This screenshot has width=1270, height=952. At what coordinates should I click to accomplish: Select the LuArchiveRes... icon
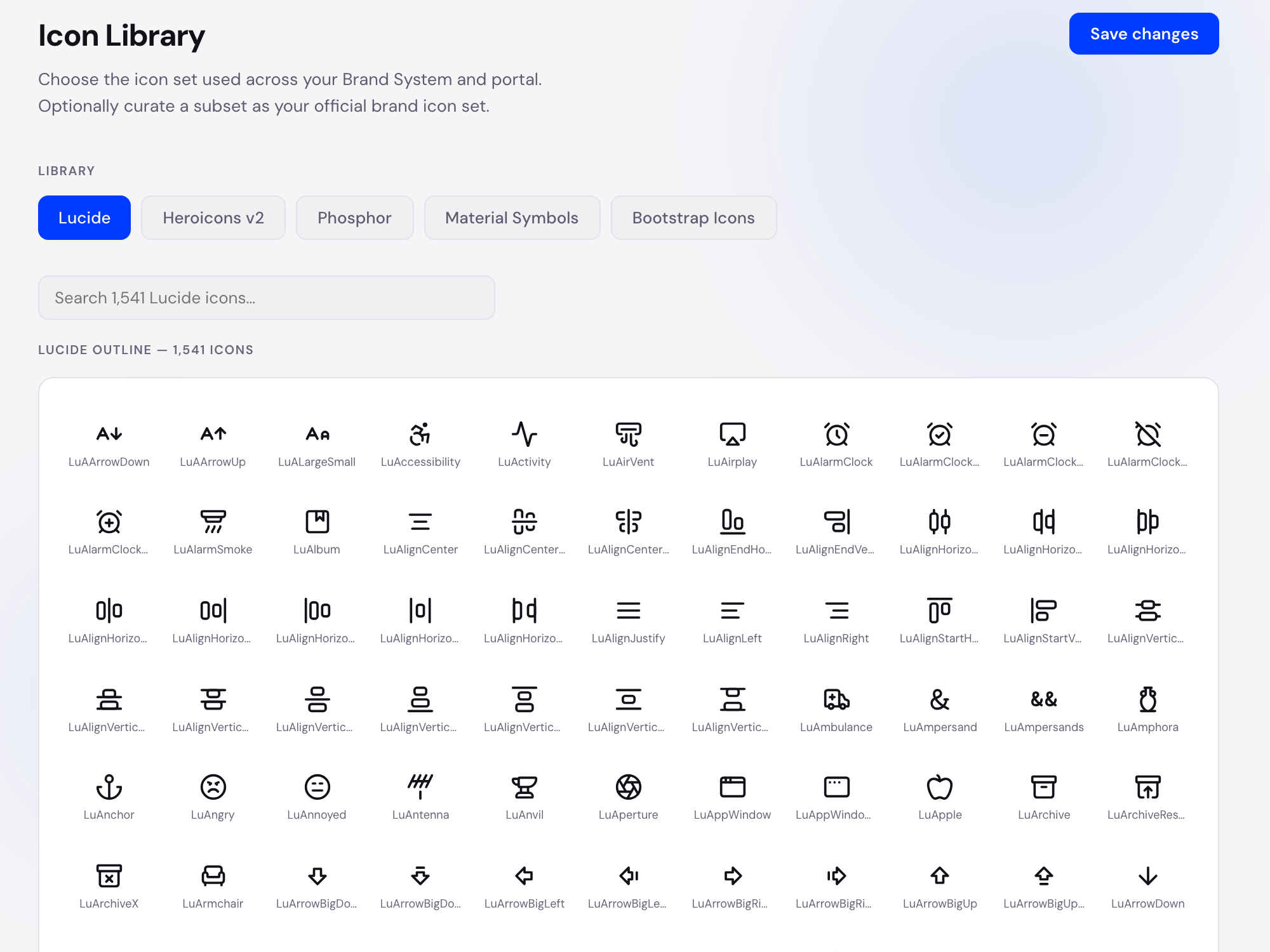coord(1148,788)
